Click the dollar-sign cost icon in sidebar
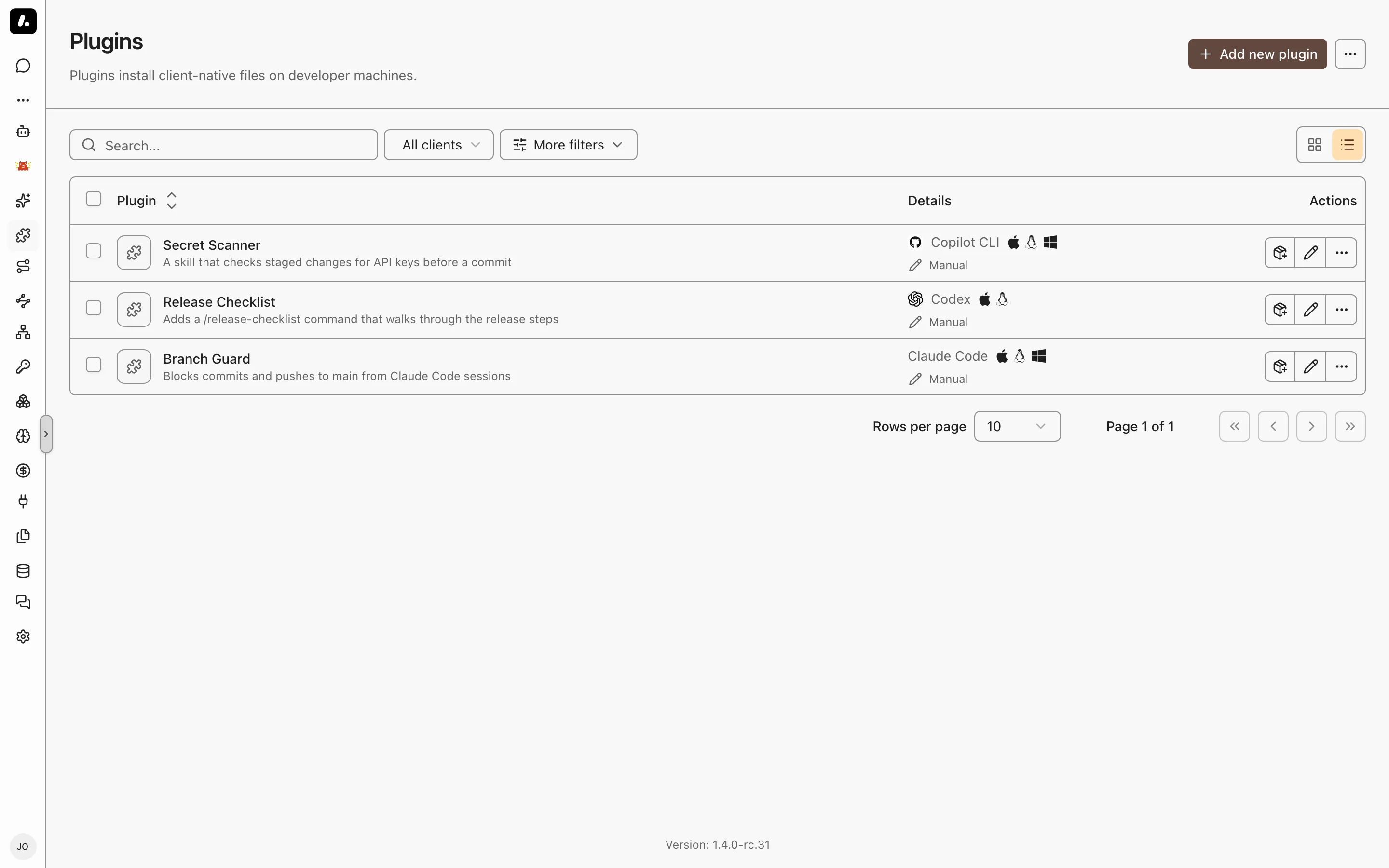Image resolution: width=1389 pixels, height=868 pixels. coord(23,471)
